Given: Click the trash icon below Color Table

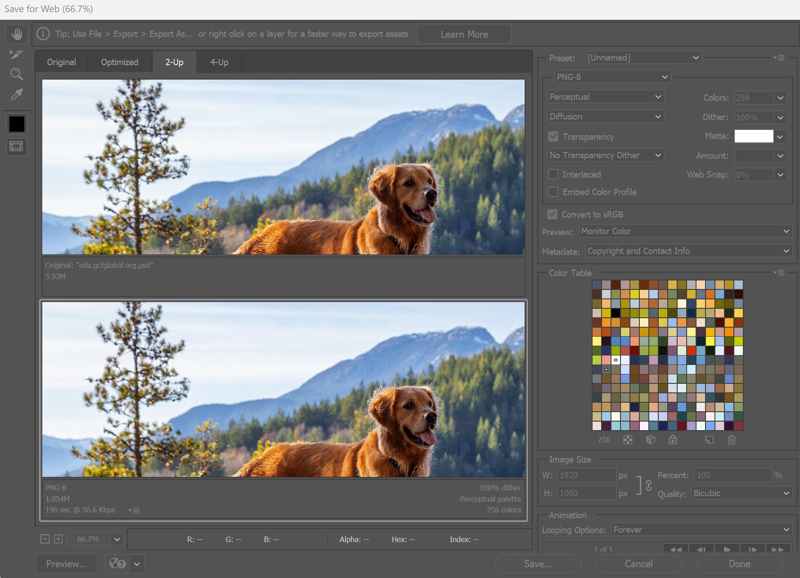Looking at the screenshot, I should [731, 439].
